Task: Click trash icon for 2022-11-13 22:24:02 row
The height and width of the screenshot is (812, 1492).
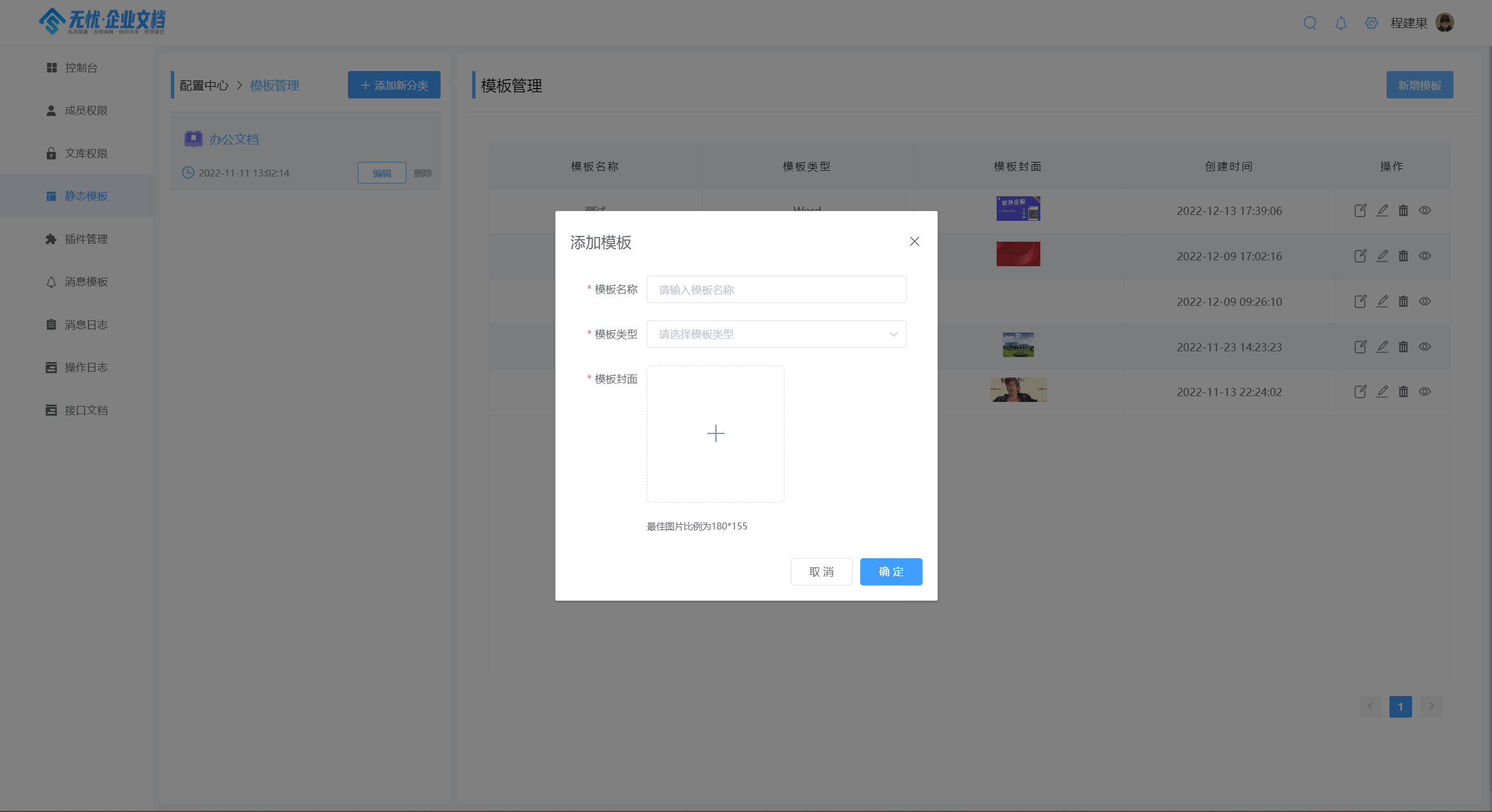Action: [1403, 391]
